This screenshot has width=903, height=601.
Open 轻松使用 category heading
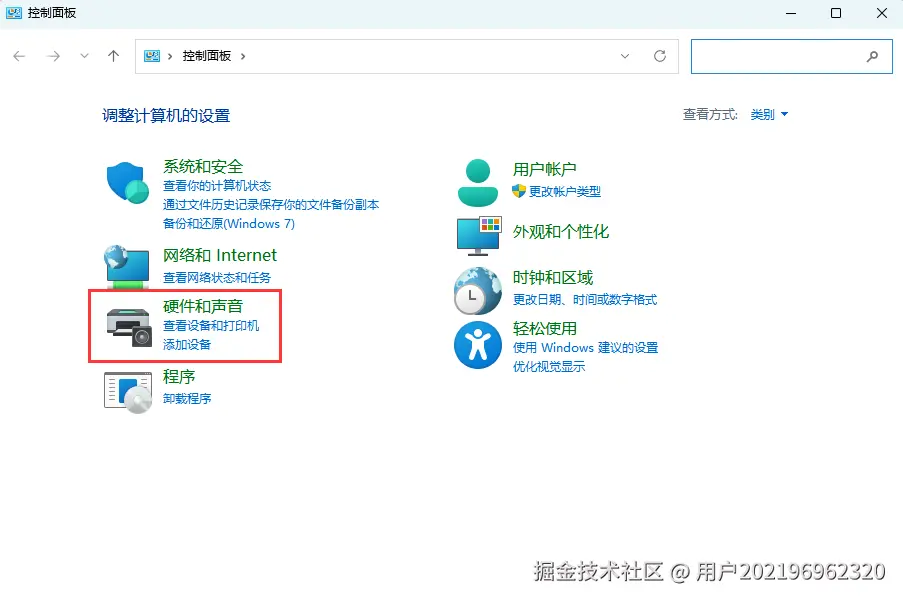coord(544,329)
